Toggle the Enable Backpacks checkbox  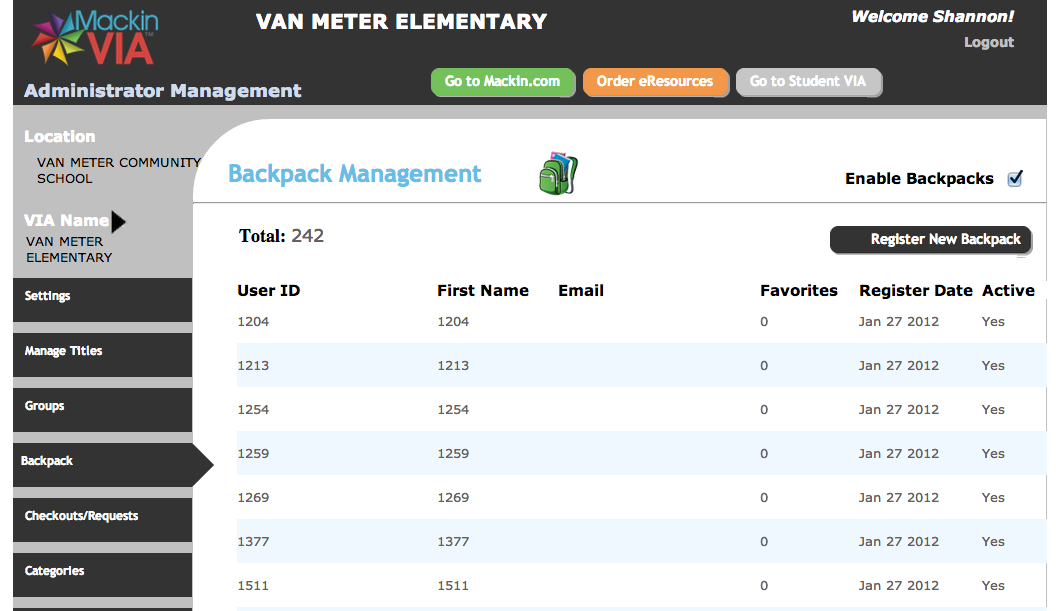point(1015,178)
